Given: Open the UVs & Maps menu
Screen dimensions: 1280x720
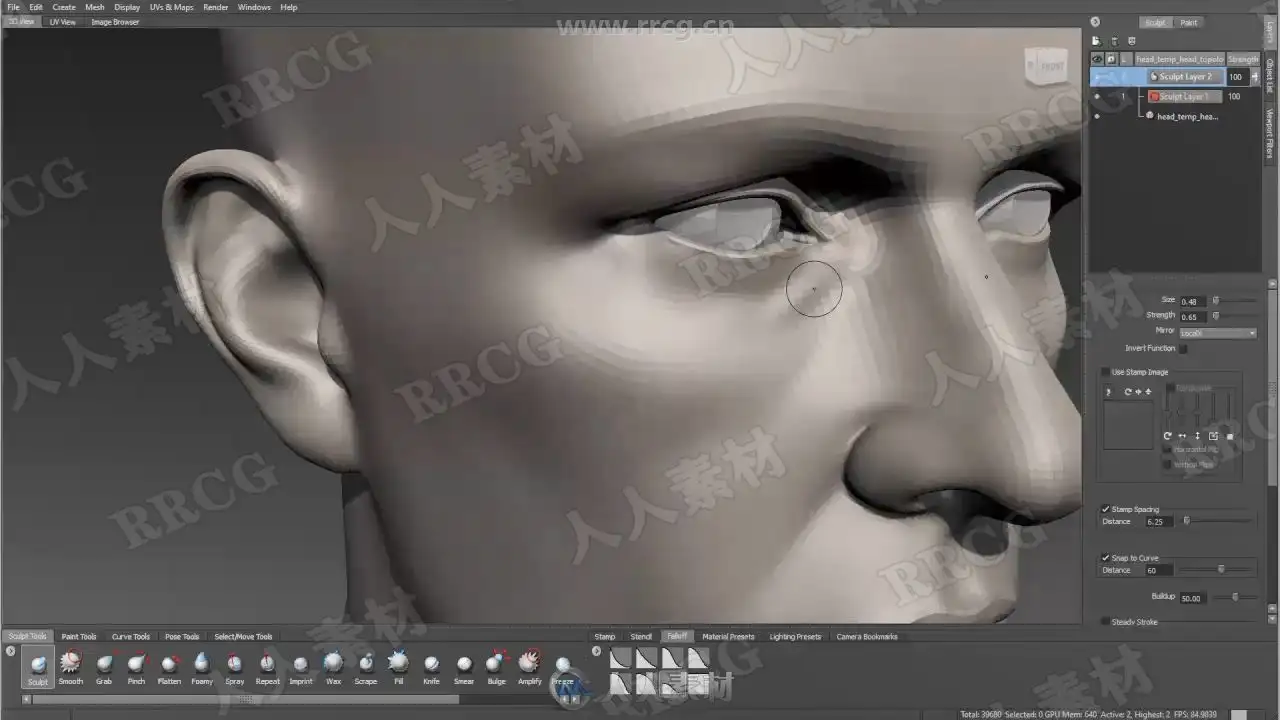Looking at the screenshot, I should coord(172,7).
